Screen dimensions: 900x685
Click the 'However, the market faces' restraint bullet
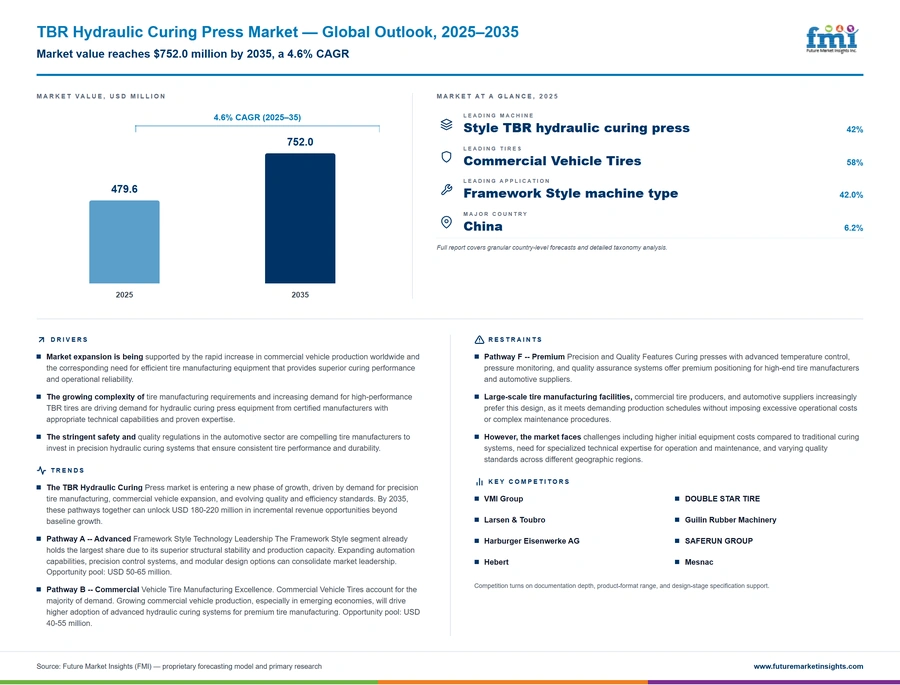669,448
